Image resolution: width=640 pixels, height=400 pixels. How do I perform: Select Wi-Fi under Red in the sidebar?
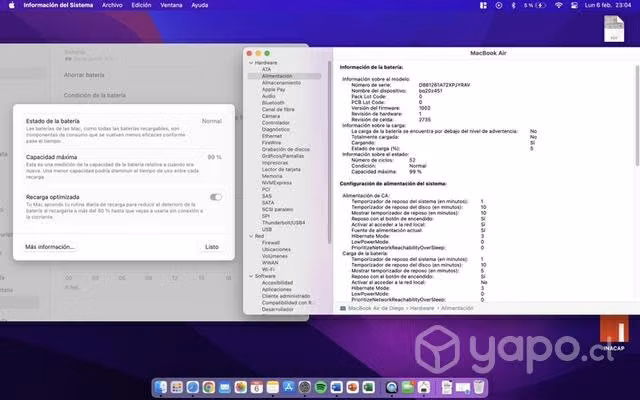(268, 270)
